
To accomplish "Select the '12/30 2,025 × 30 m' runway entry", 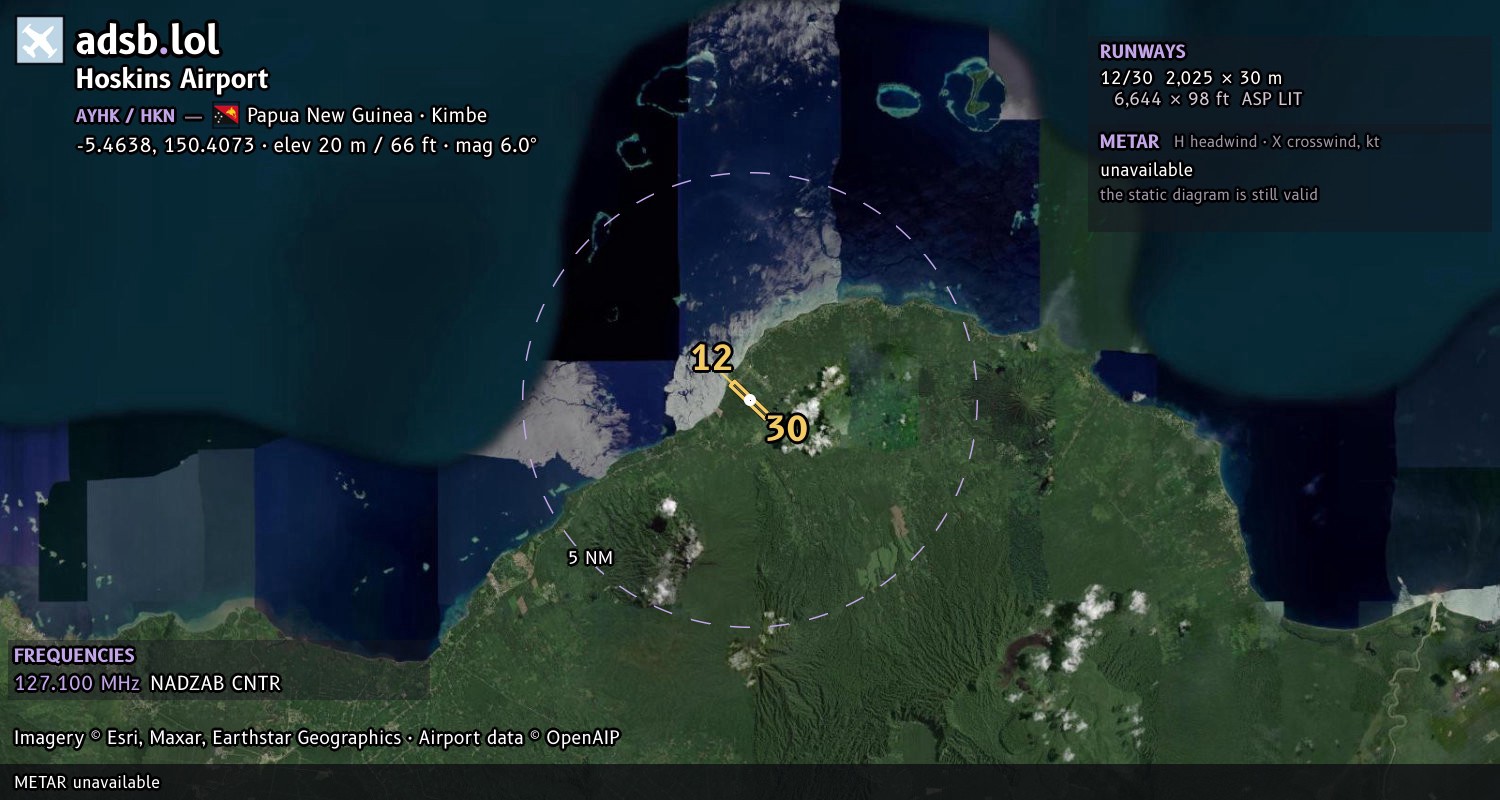I will pos(1191,77).
